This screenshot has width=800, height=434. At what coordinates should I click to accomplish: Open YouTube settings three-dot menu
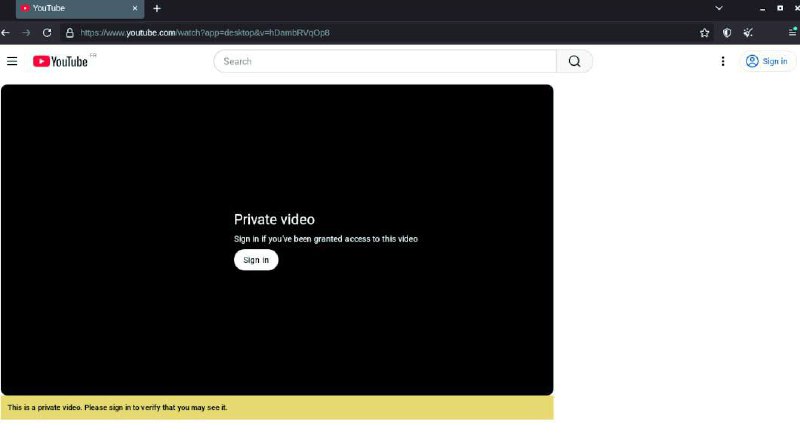pos(723,61)
